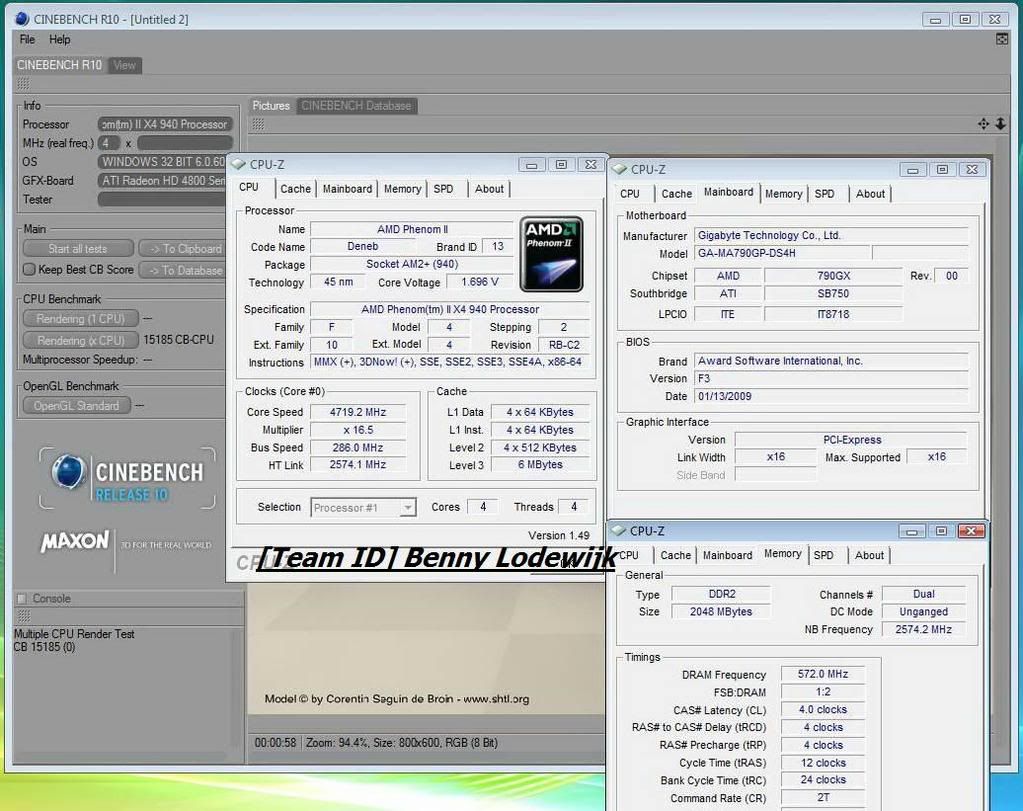Maximize the CPU-Z processor window
The height and width of the screenshot is (811, 1023).
561,164
